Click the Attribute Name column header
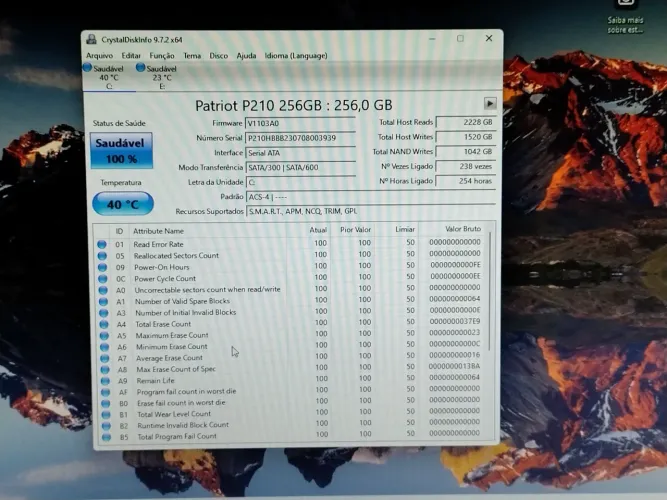 (x=158, y=231)
